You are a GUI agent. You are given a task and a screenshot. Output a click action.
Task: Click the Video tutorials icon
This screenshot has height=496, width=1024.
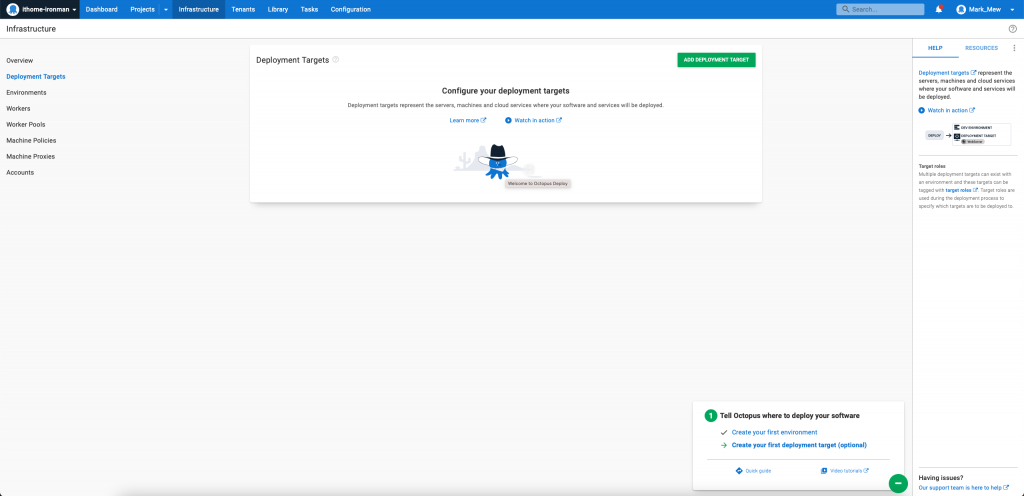[x=824, y=471]
